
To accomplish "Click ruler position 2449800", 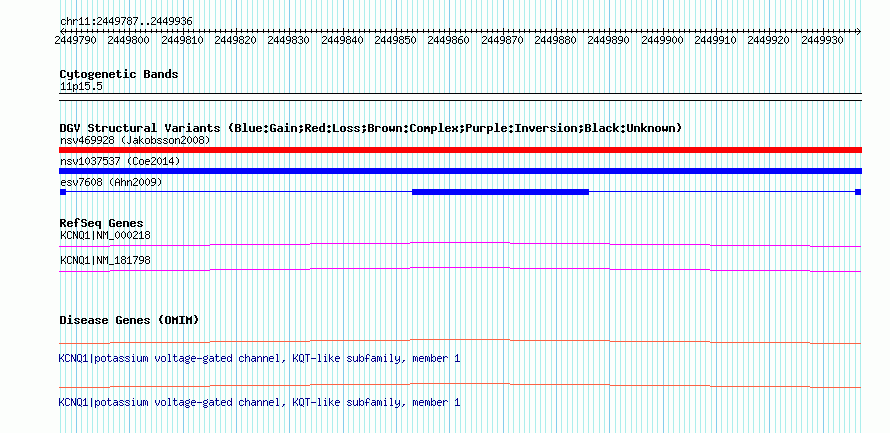I will [128, 40].
